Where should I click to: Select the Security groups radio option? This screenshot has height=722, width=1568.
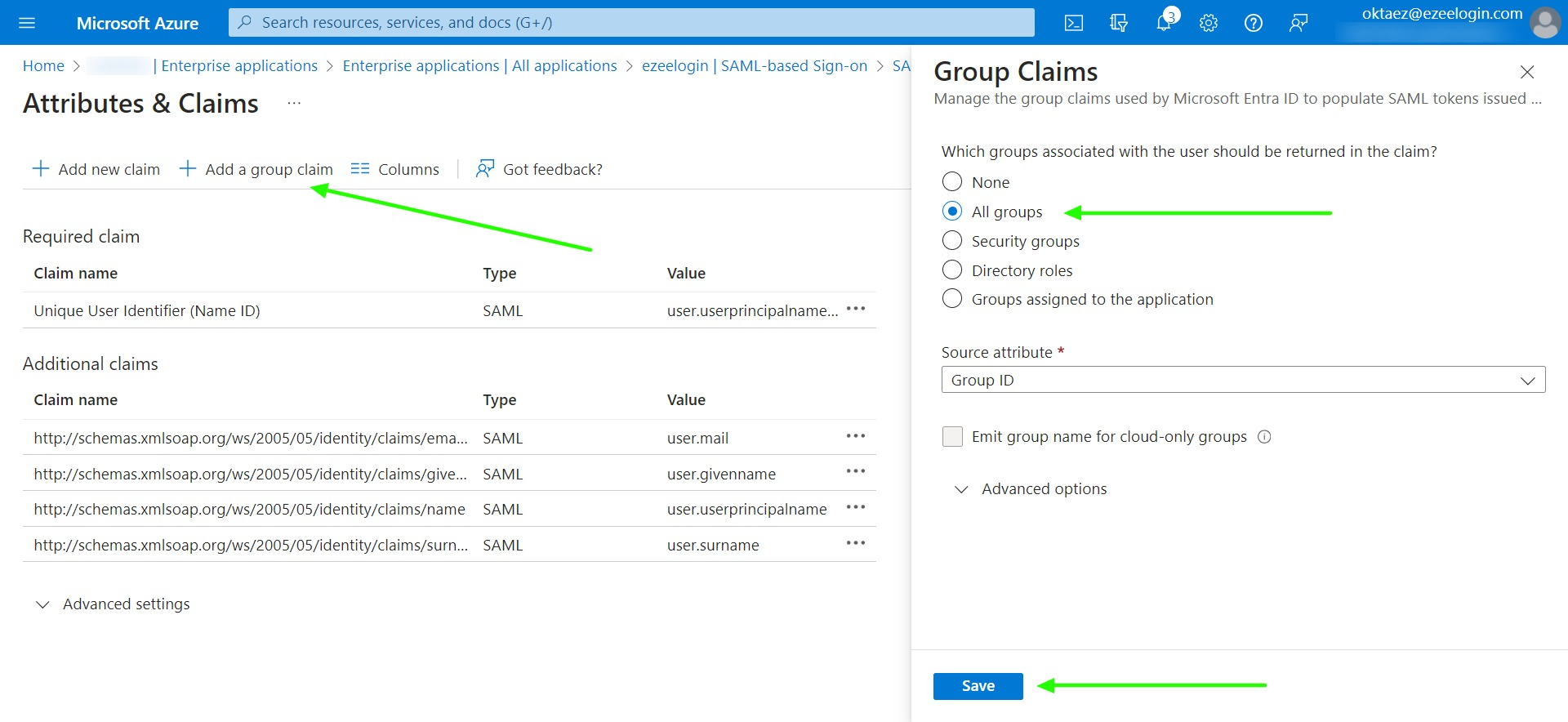click(x=952, y=241)
